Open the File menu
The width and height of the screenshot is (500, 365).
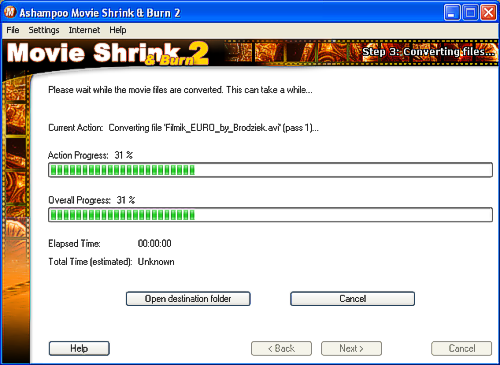click(13, 30)
